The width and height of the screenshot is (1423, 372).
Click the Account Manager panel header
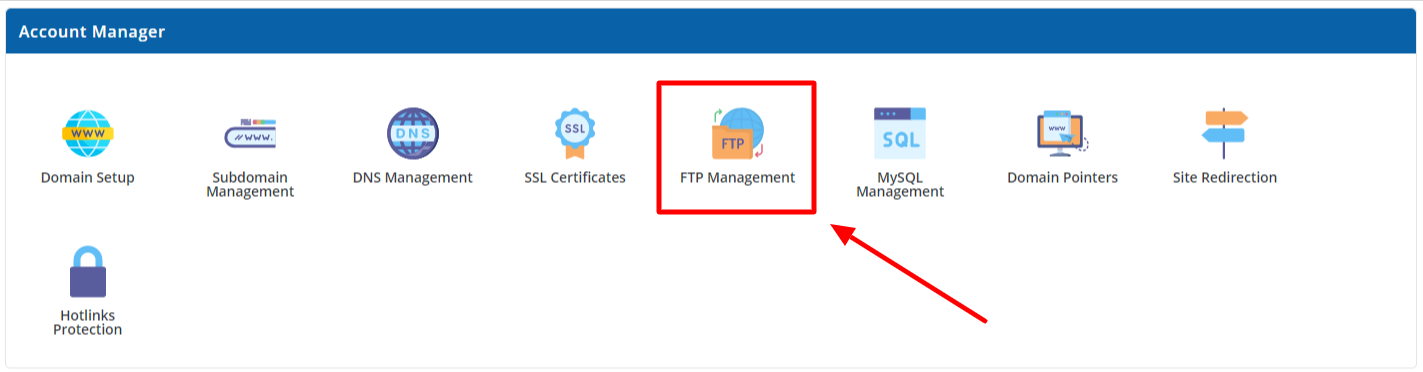point(711,32)
